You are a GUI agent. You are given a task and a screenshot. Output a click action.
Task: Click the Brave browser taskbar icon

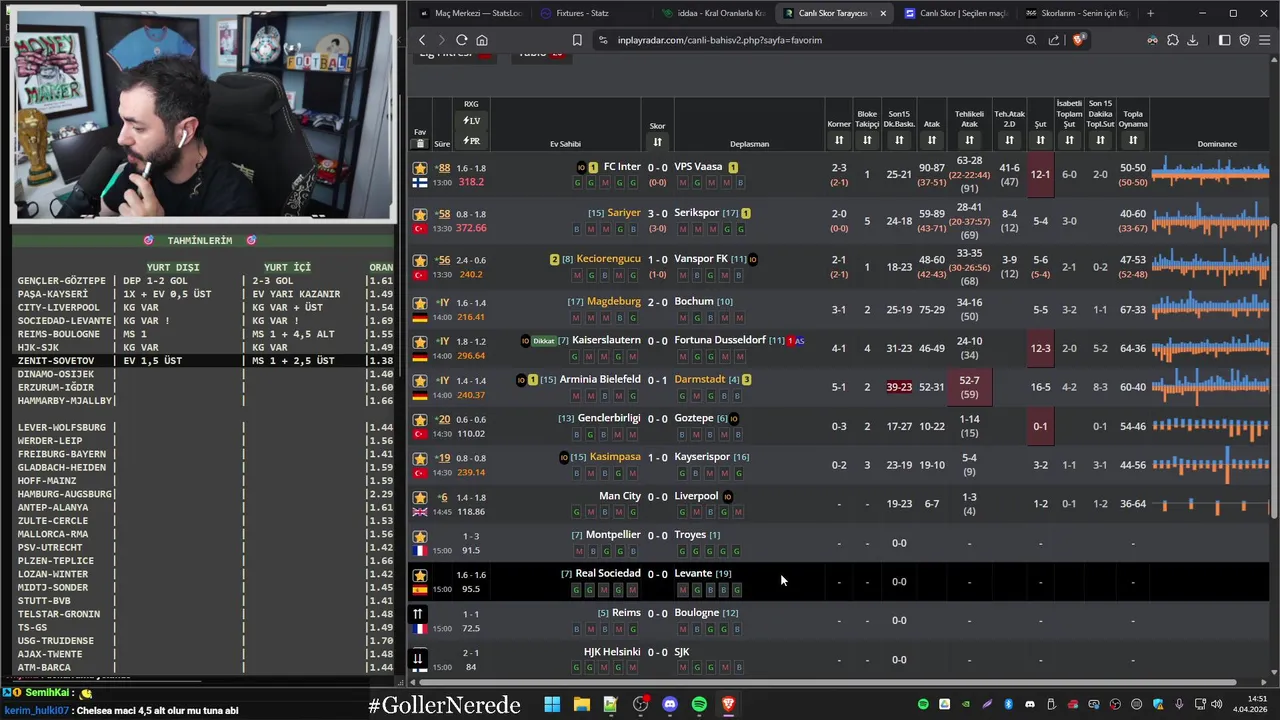[x=728, y=704]
